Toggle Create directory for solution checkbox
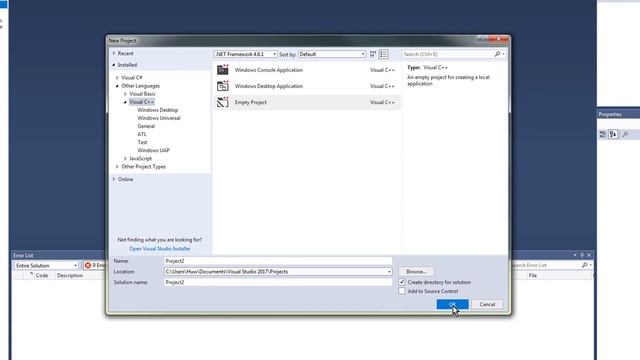The image size is (640, 360). tap(402, 282)
